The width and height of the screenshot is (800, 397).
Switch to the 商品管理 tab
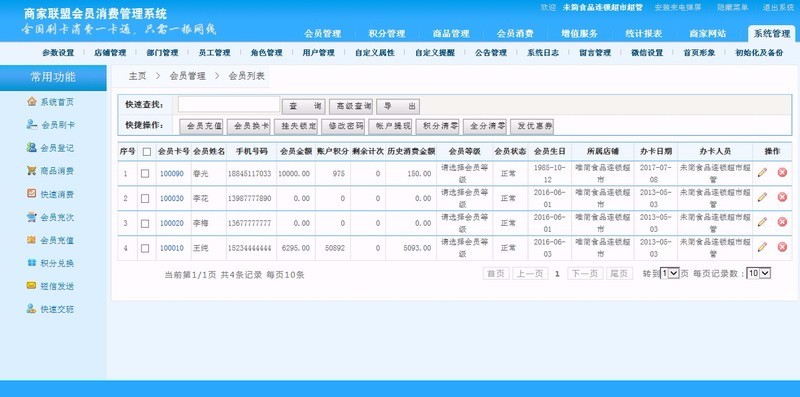pyautogui.click(x=451, y=34)
